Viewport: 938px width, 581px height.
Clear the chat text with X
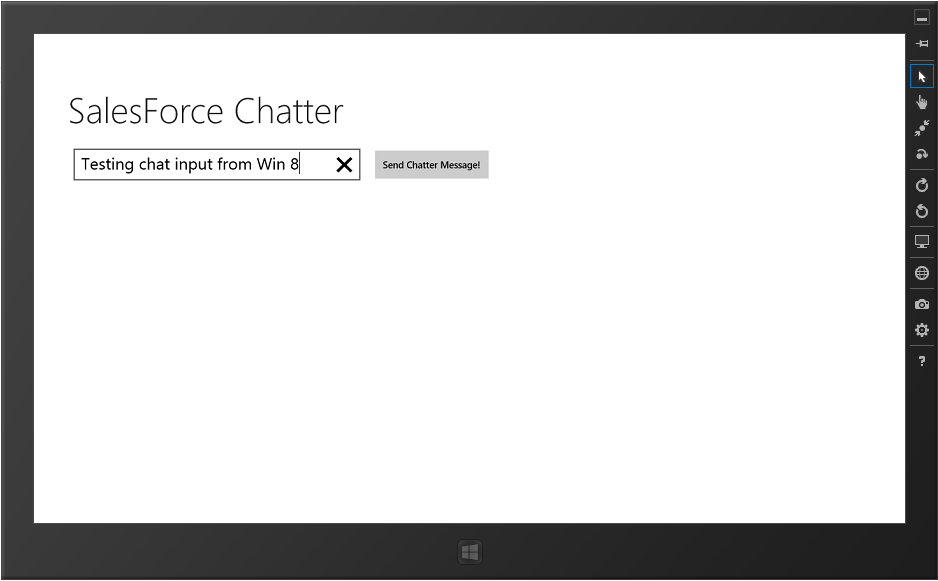click(344, 165)
